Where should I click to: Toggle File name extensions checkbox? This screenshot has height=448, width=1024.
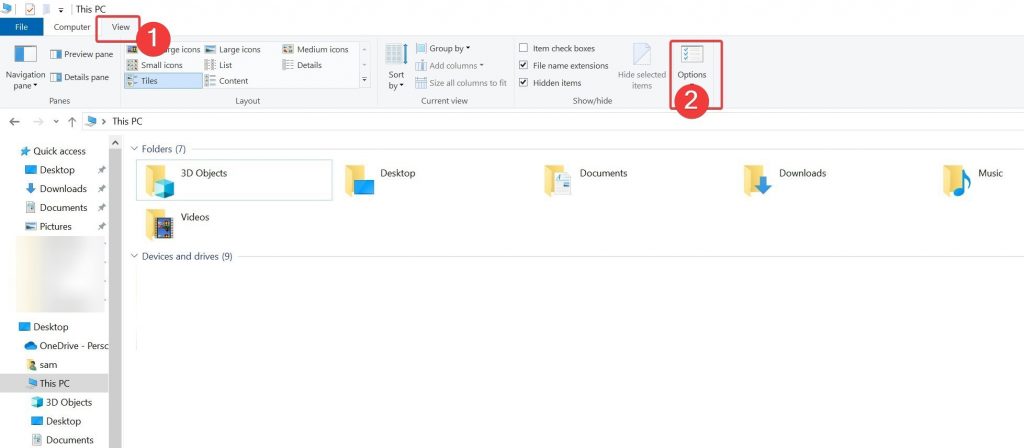pos(524,66)
